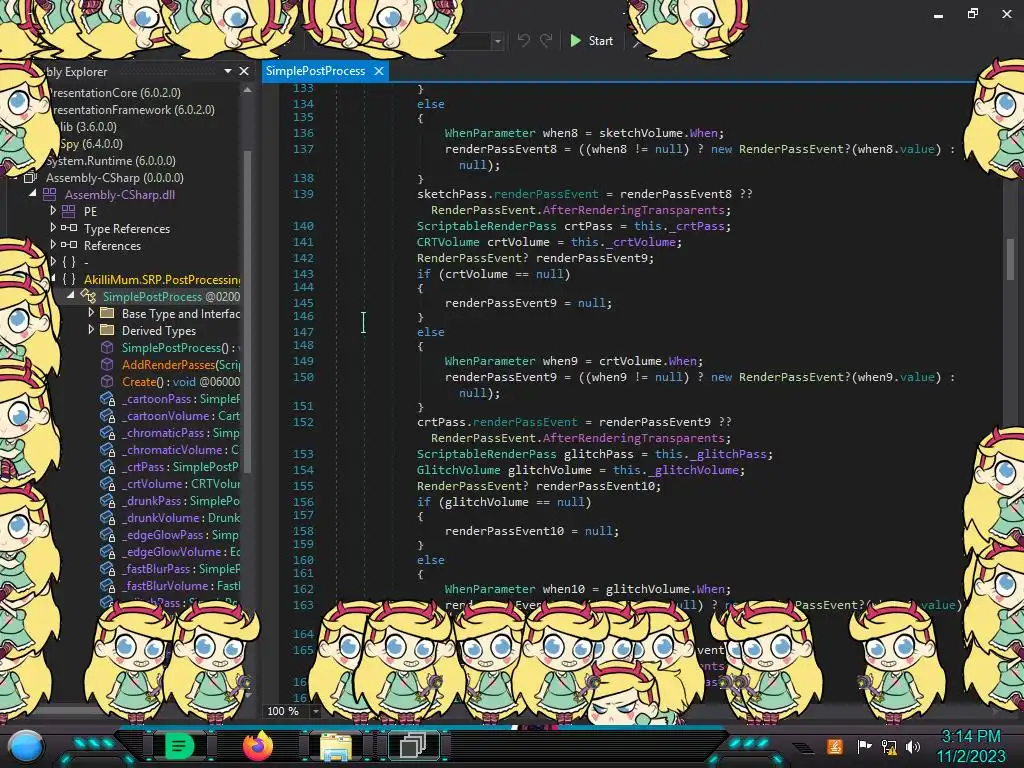Viewport: 1024px width, 768px height.
Task: Select the _drunkVolume : Drunk field row
Action: tap(181, 517)
